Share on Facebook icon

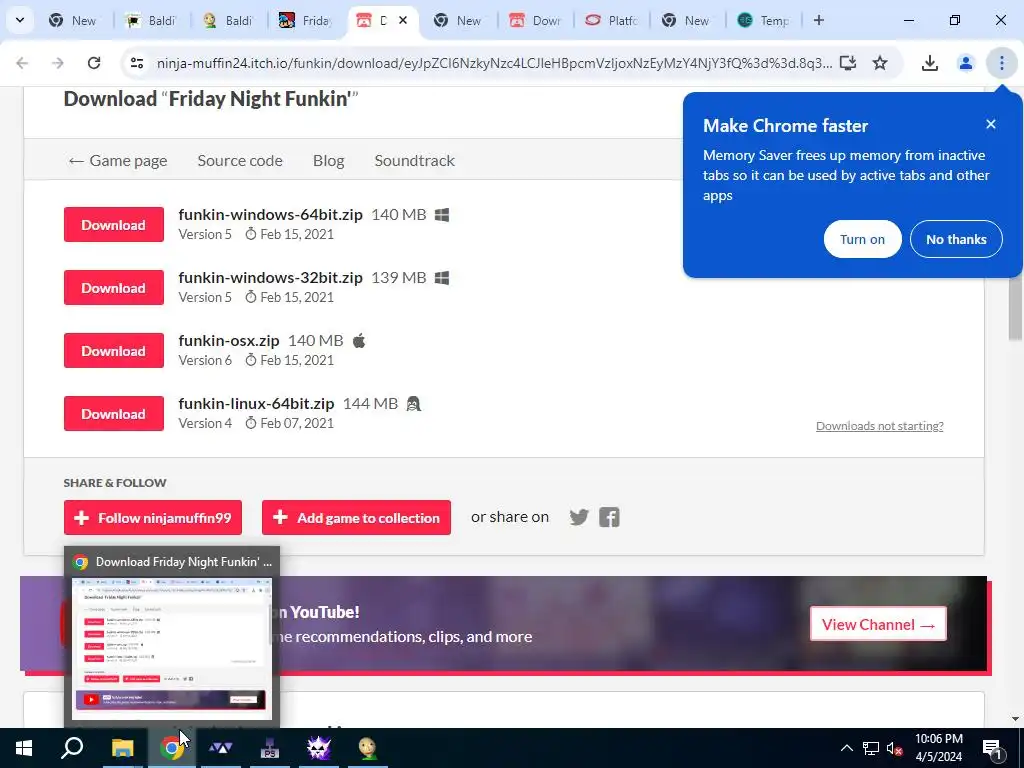click(609, 517)
